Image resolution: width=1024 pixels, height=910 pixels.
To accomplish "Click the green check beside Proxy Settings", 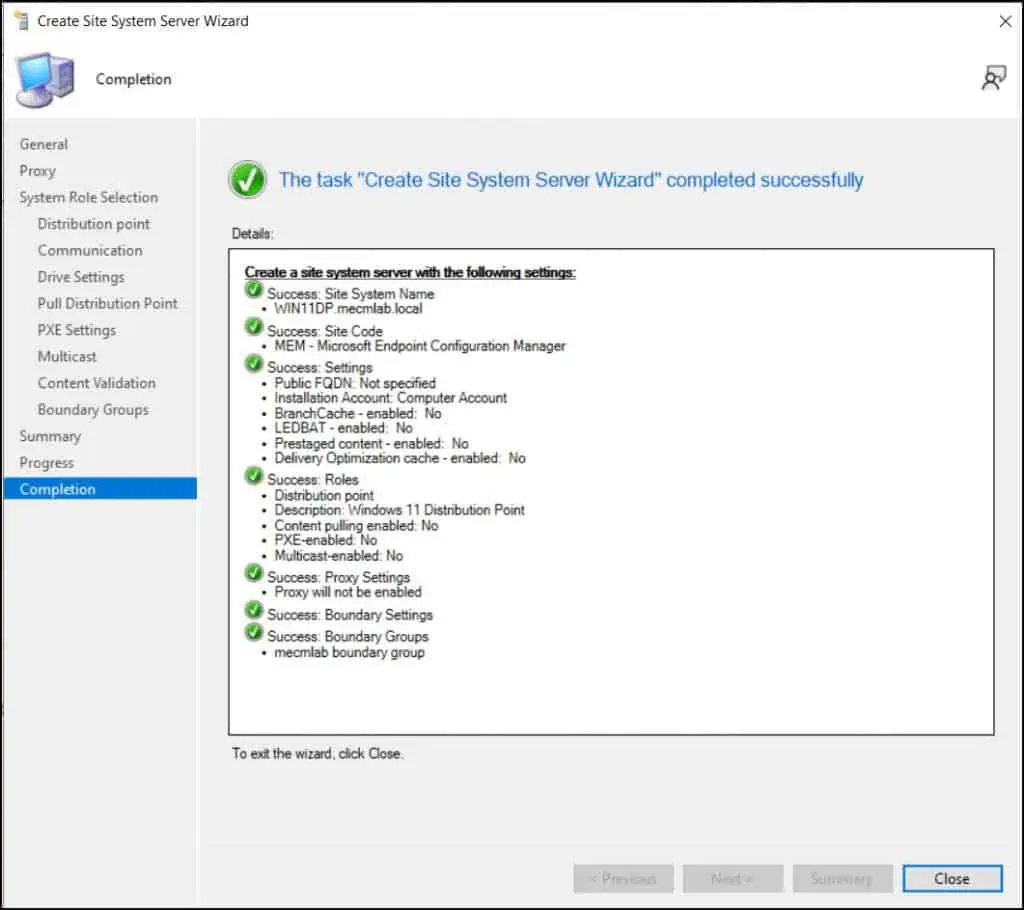I will pyautogui.click(x=254, y=574).
